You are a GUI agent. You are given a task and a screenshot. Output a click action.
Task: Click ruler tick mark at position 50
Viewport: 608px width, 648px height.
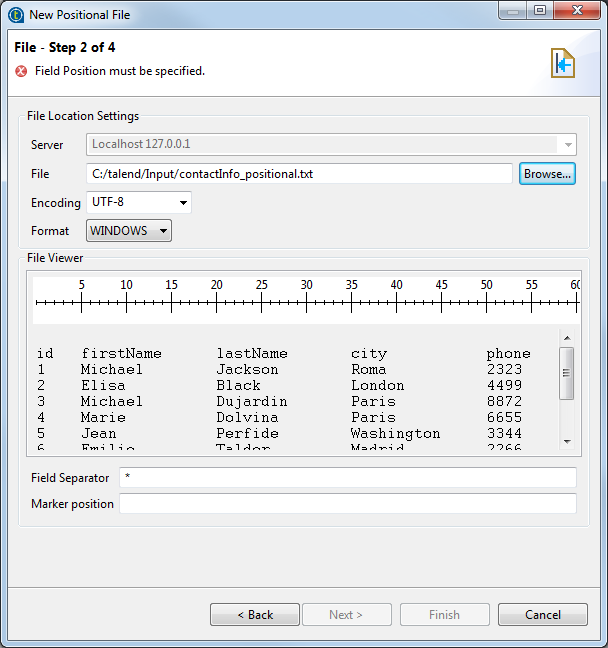486,303
